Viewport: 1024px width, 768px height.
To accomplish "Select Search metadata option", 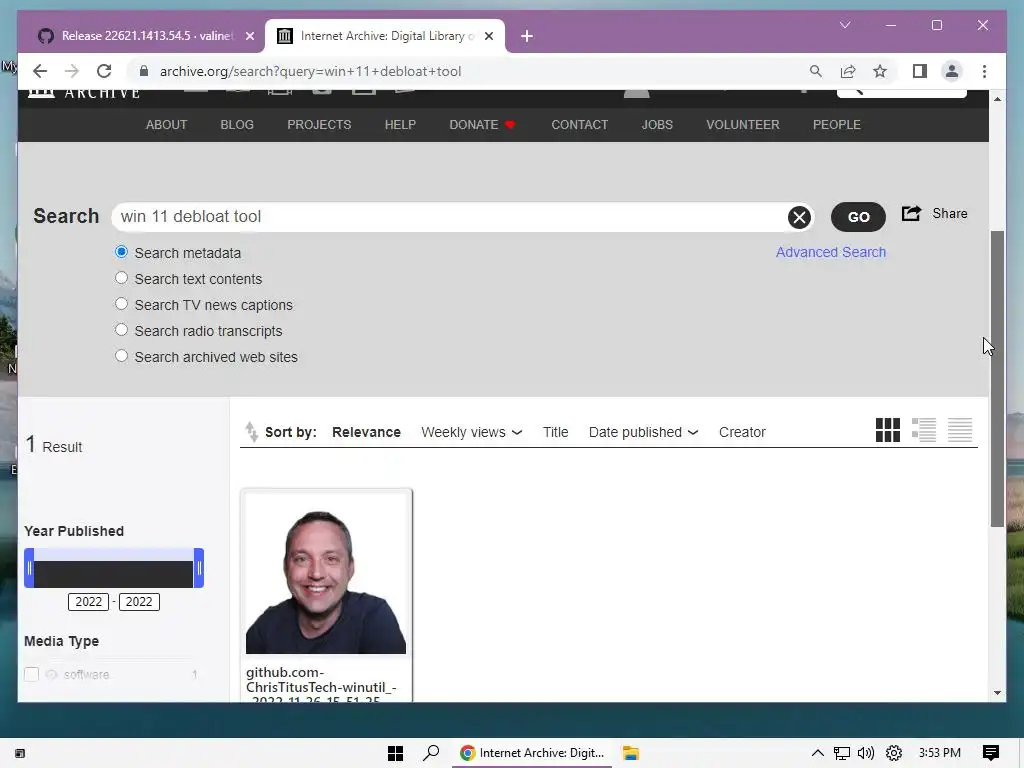I will pyautogui.click(x=121, y=252).
